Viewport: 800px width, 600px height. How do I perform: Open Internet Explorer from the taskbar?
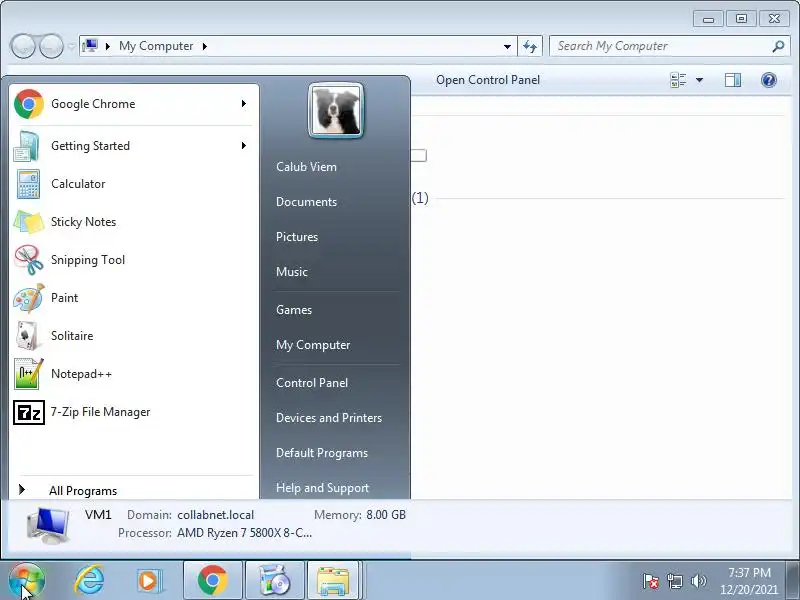(x=89, y=581)
